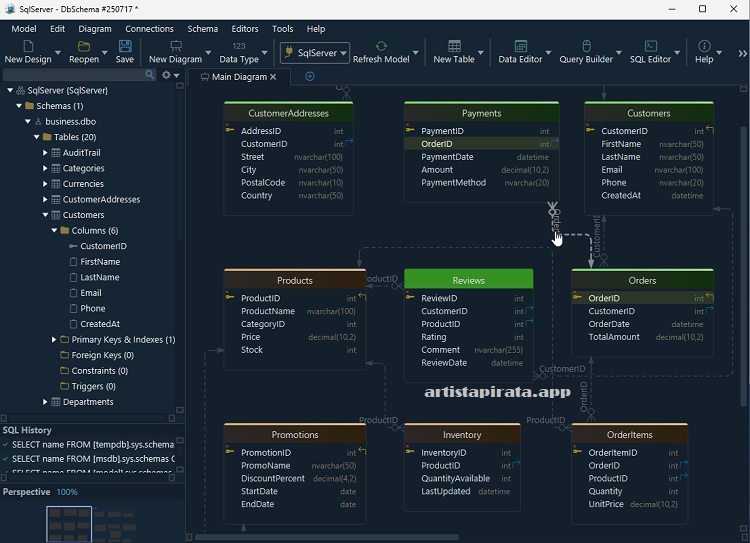Select the TotalAmount column in Orders

(642, 337)
